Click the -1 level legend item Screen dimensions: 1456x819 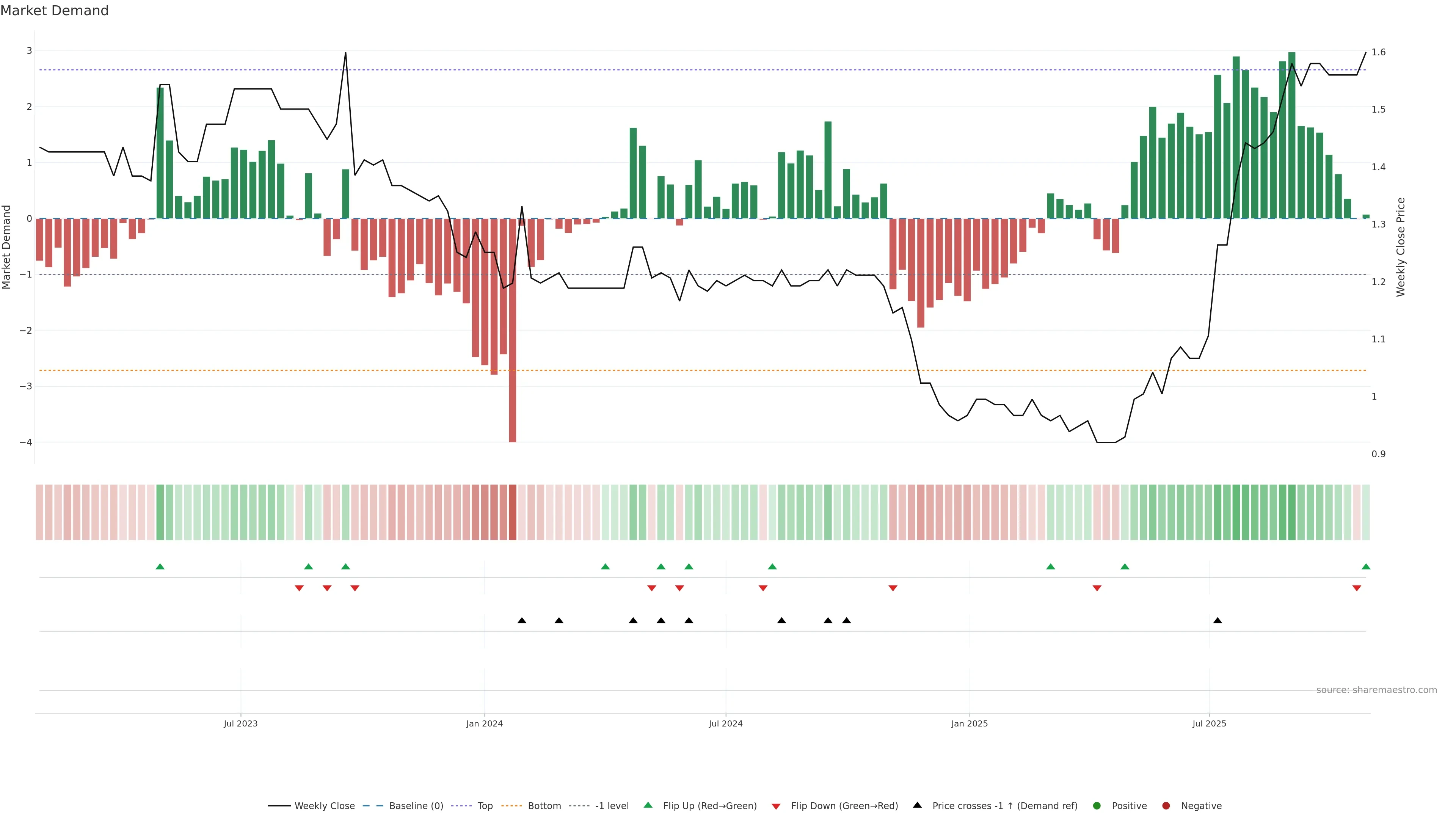612,806
